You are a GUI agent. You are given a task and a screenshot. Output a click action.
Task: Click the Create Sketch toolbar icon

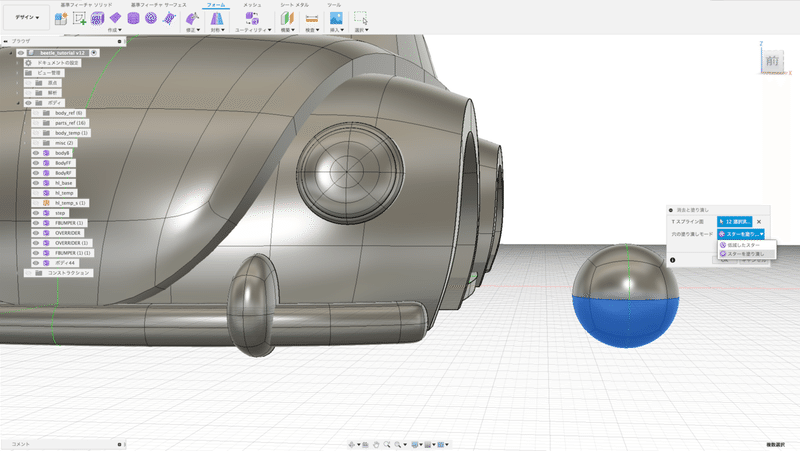80,18
